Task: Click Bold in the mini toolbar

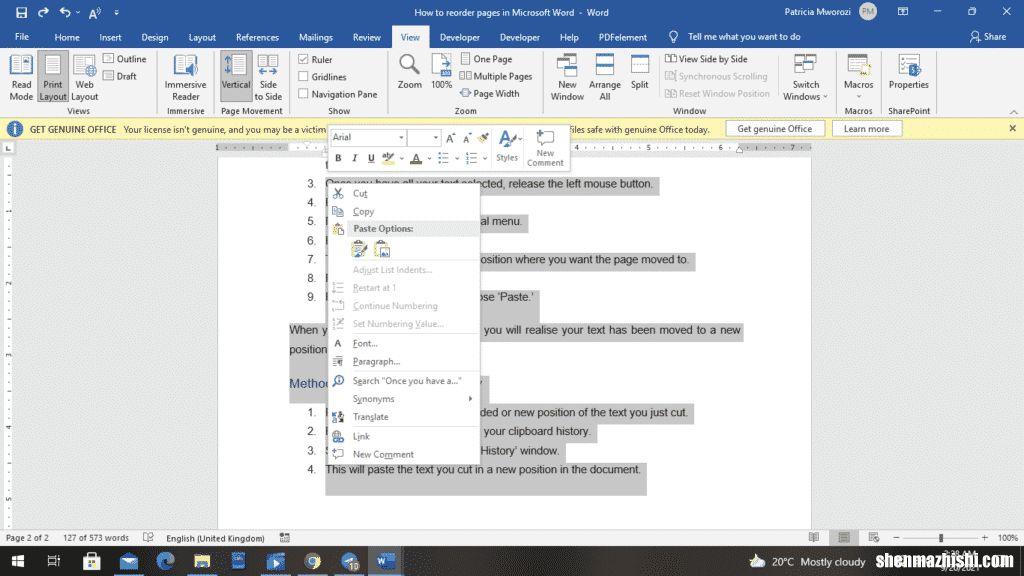Action: [x=338, y=158]
